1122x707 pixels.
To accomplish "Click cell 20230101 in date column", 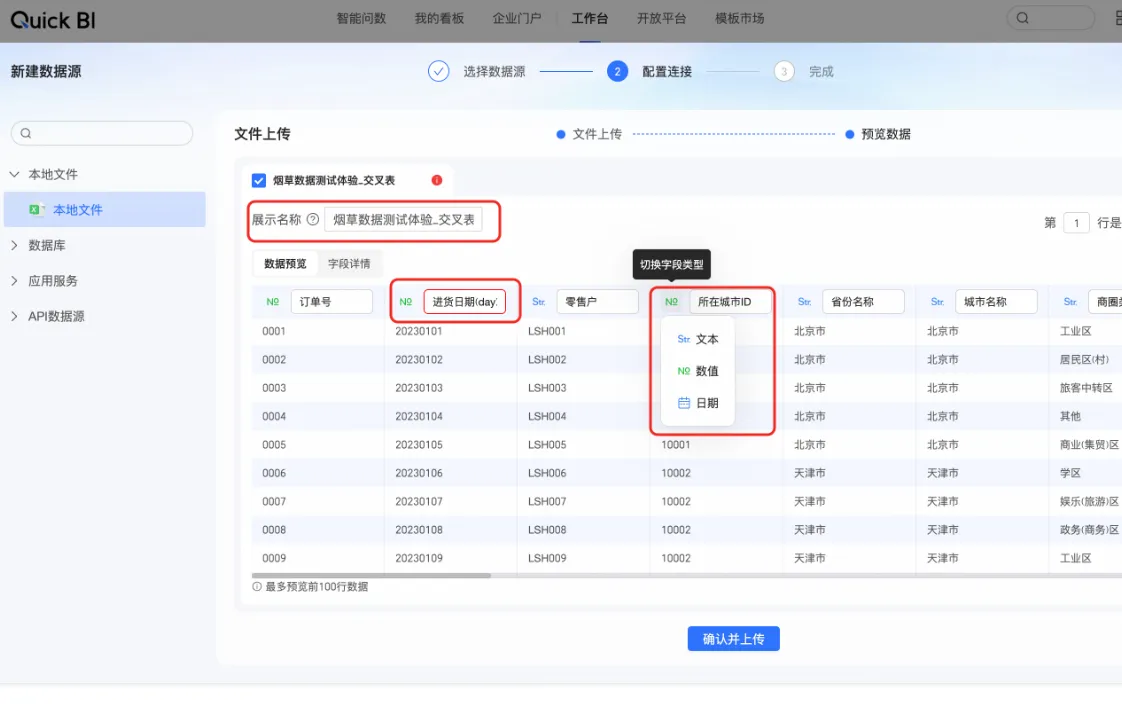I will pos(419,331).
